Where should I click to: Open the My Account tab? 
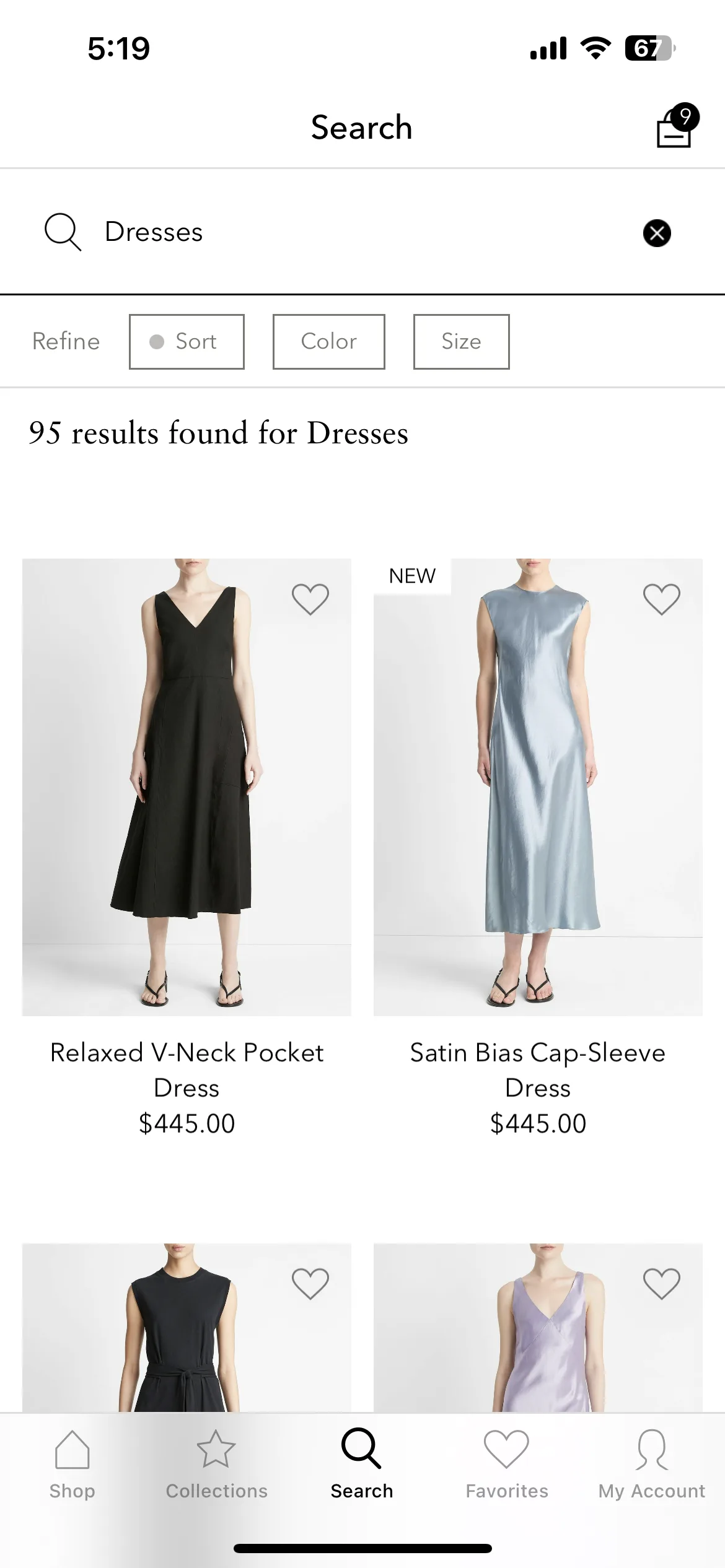pyautogui.click(x=652, y=1465)
